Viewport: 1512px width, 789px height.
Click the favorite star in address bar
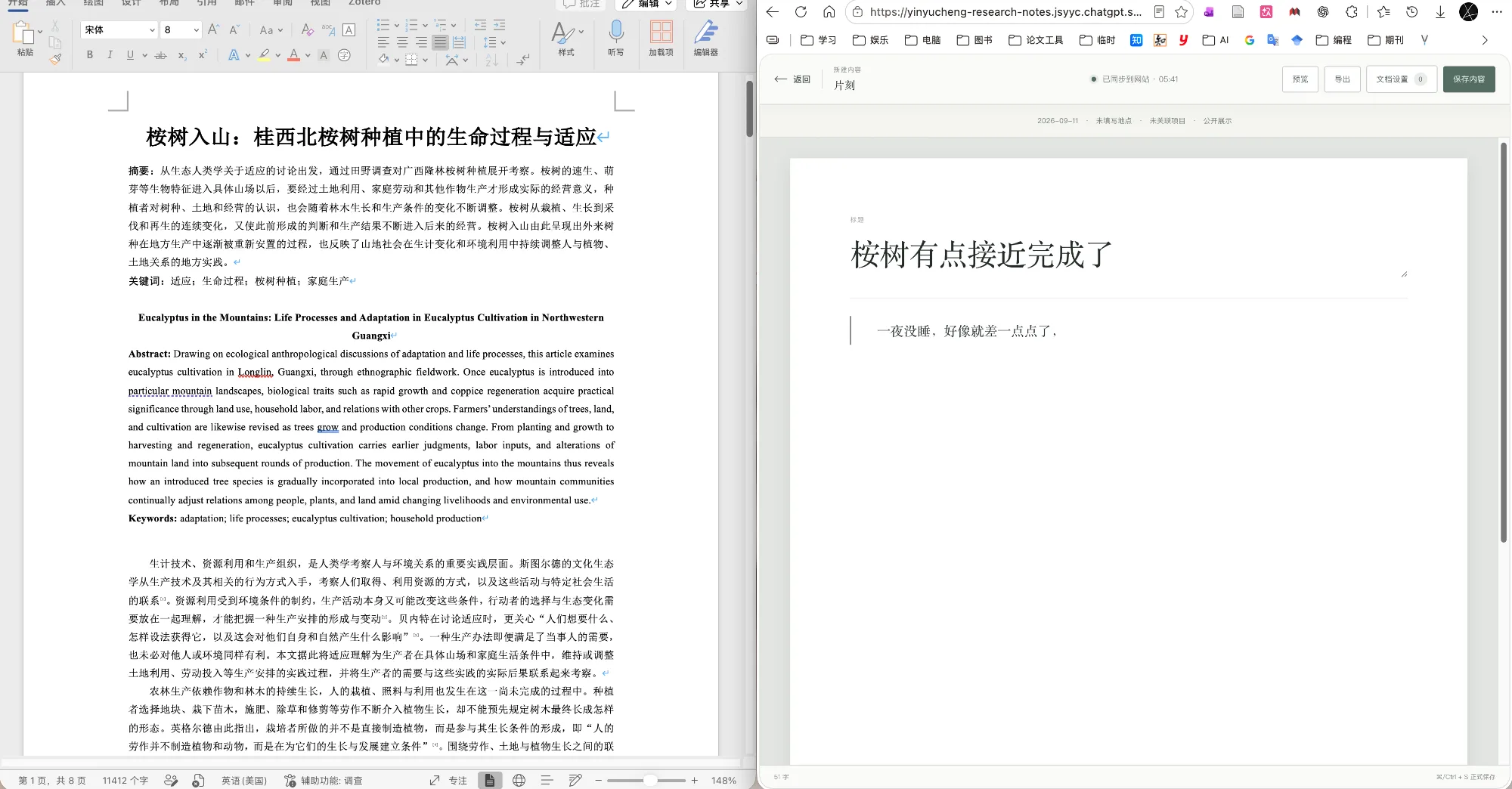(x=1182, y=12)
